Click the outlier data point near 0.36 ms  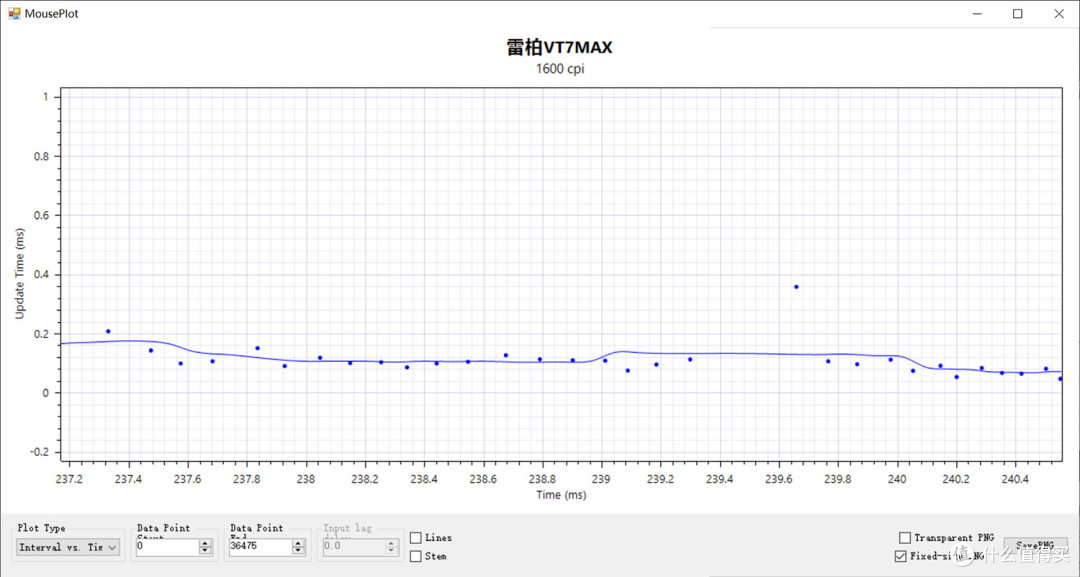796,287
